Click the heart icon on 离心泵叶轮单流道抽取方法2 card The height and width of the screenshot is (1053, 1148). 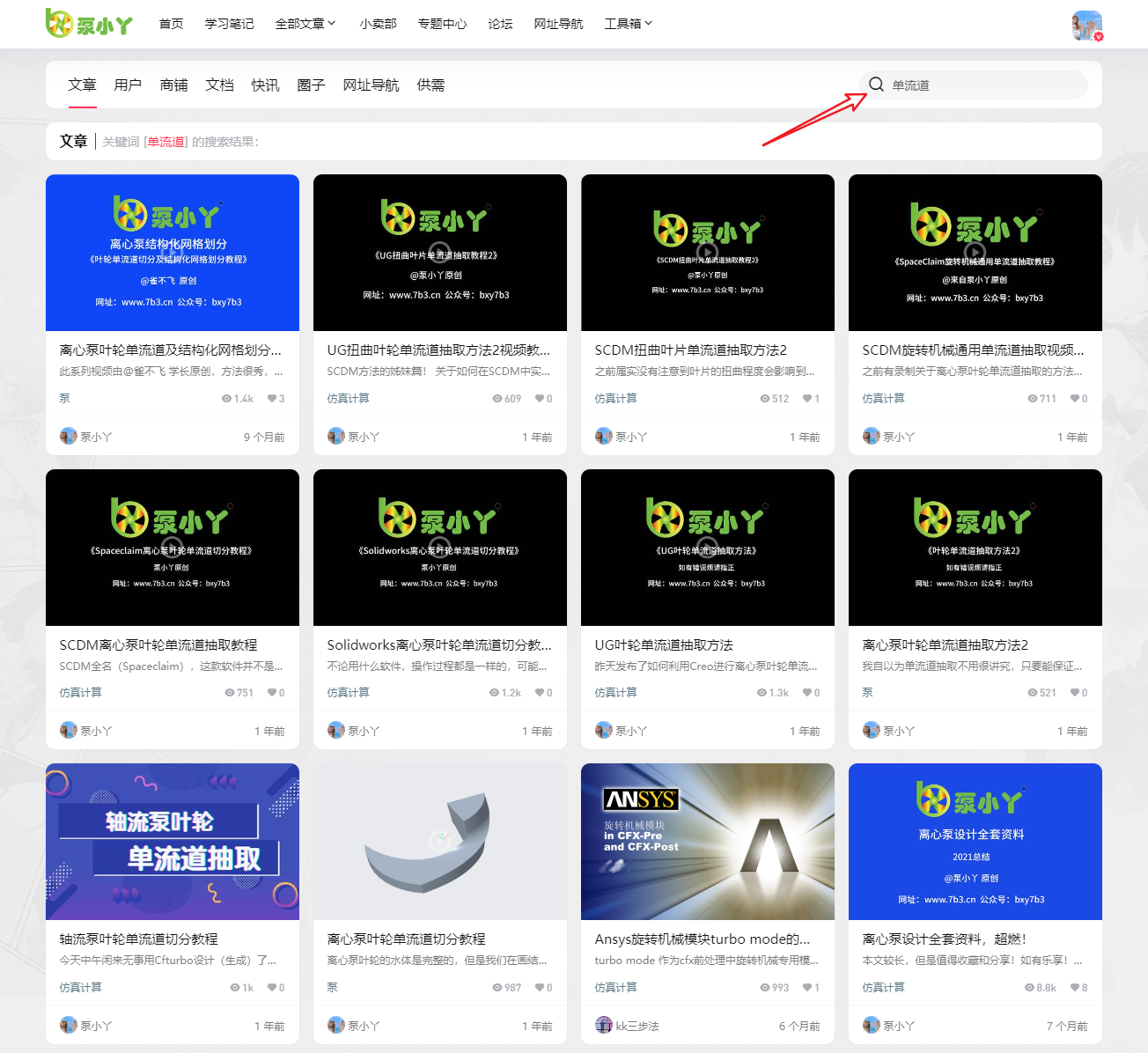click(x=1074, y=693)
